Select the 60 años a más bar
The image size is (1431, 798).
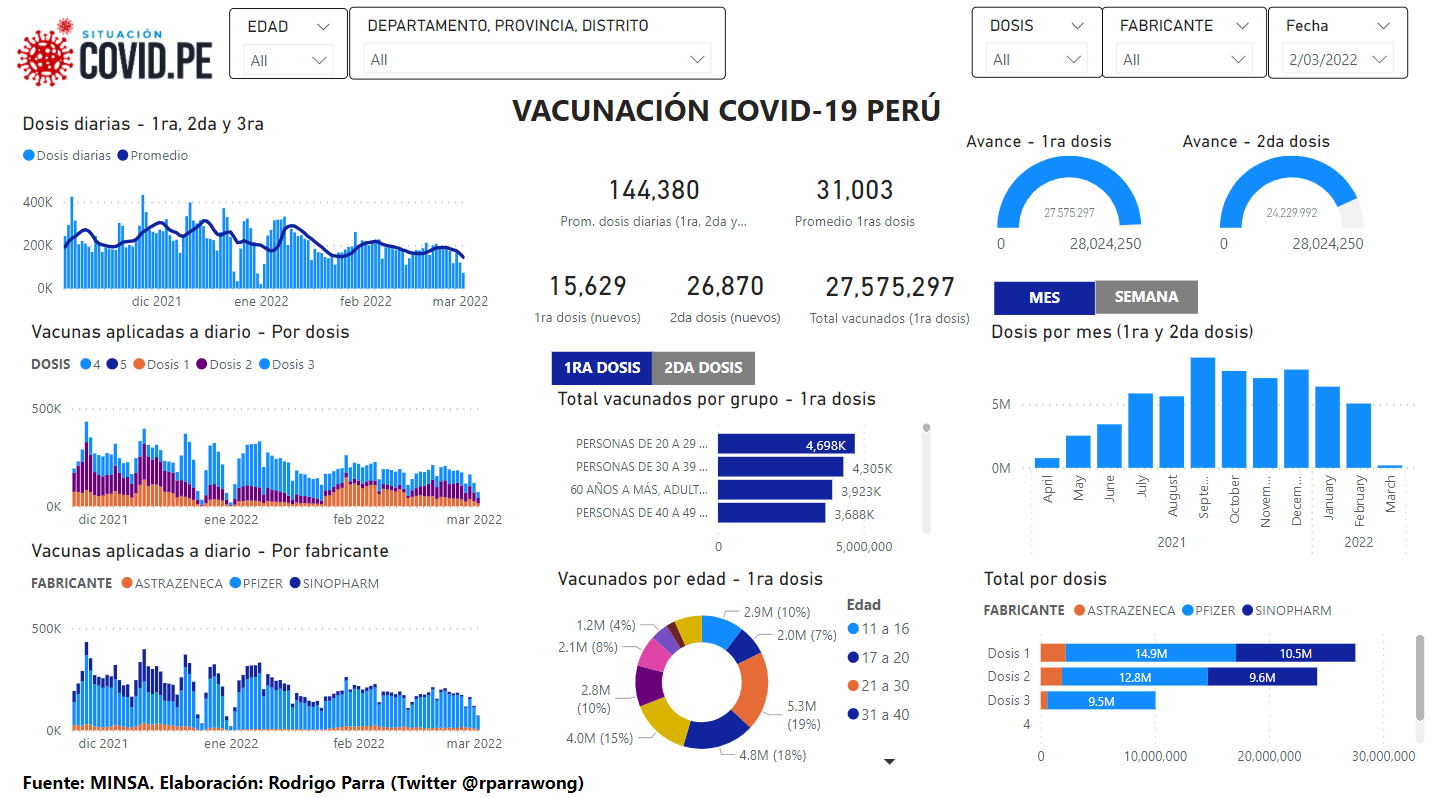[775, 490]
